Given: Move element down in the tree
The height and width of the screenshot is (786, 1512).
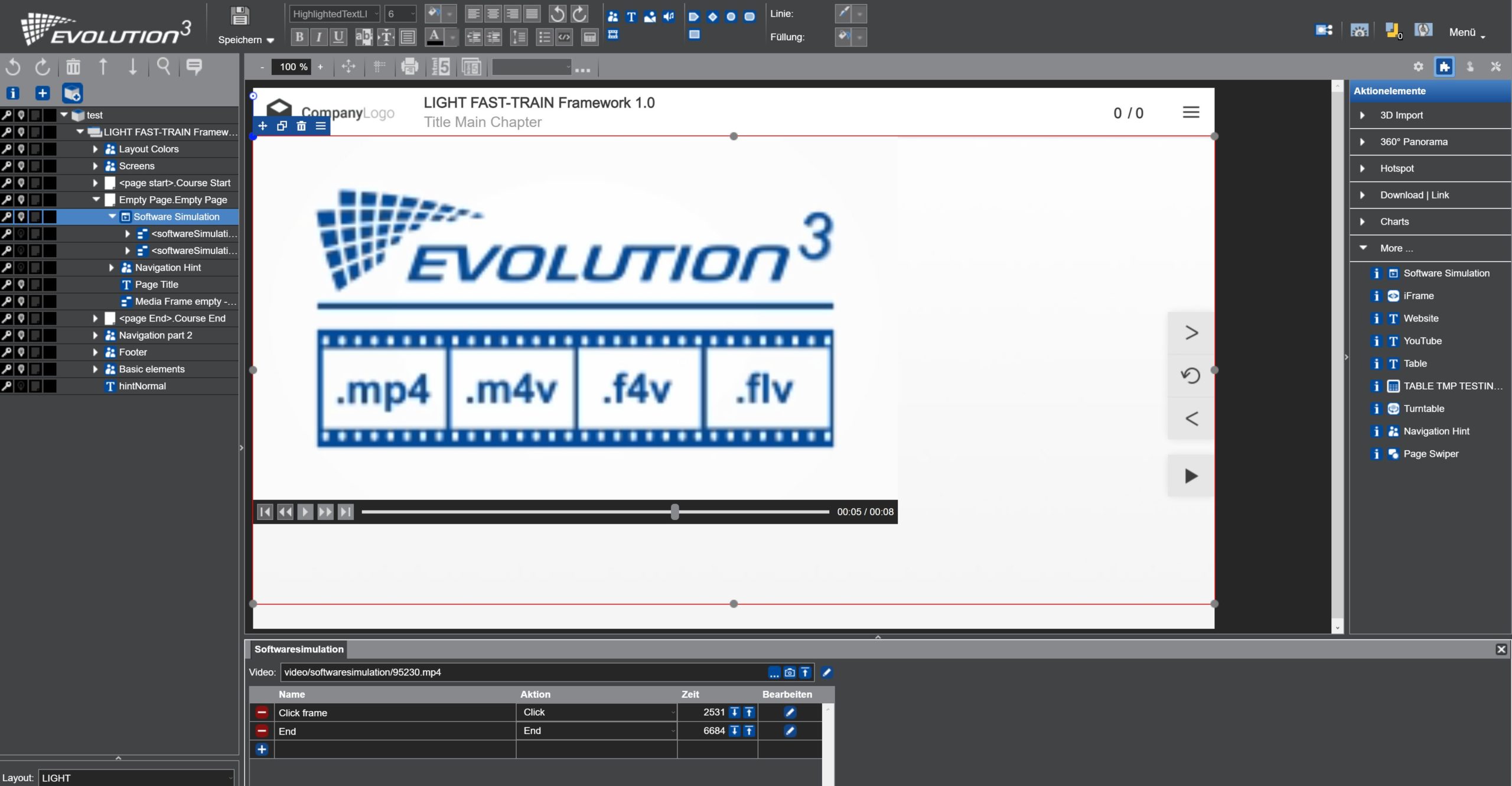Looking at the screenshot, I should coord(133,67).
